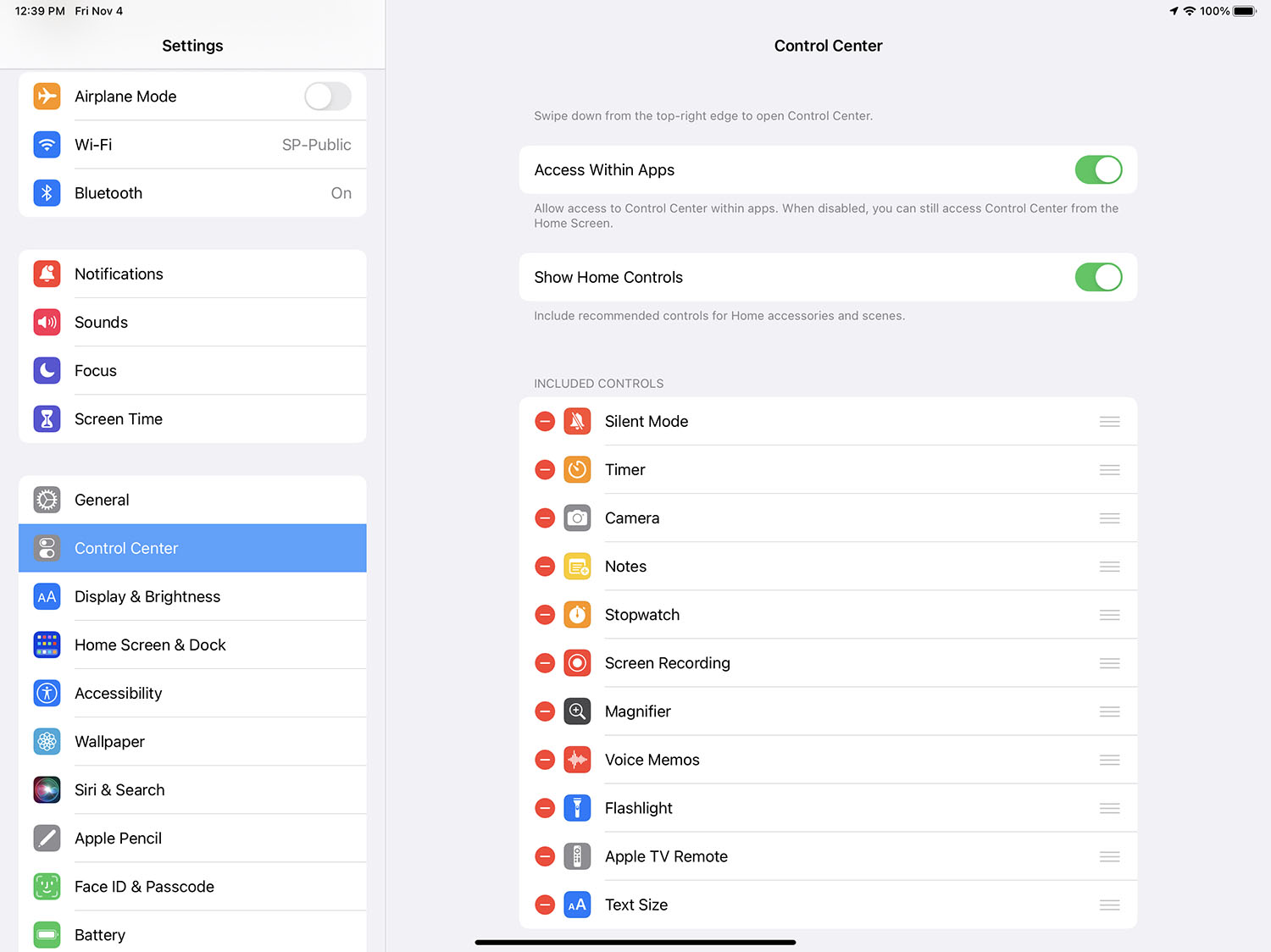Toggle the Airplane Mode switch
The image size is (1271, 952).
click(x=327, y=97)
